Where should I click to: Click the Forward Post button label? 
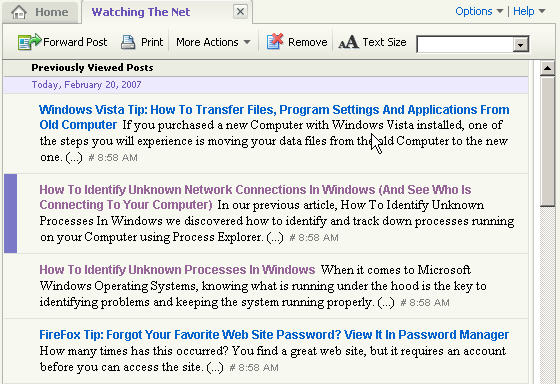(x=75, y=42)
